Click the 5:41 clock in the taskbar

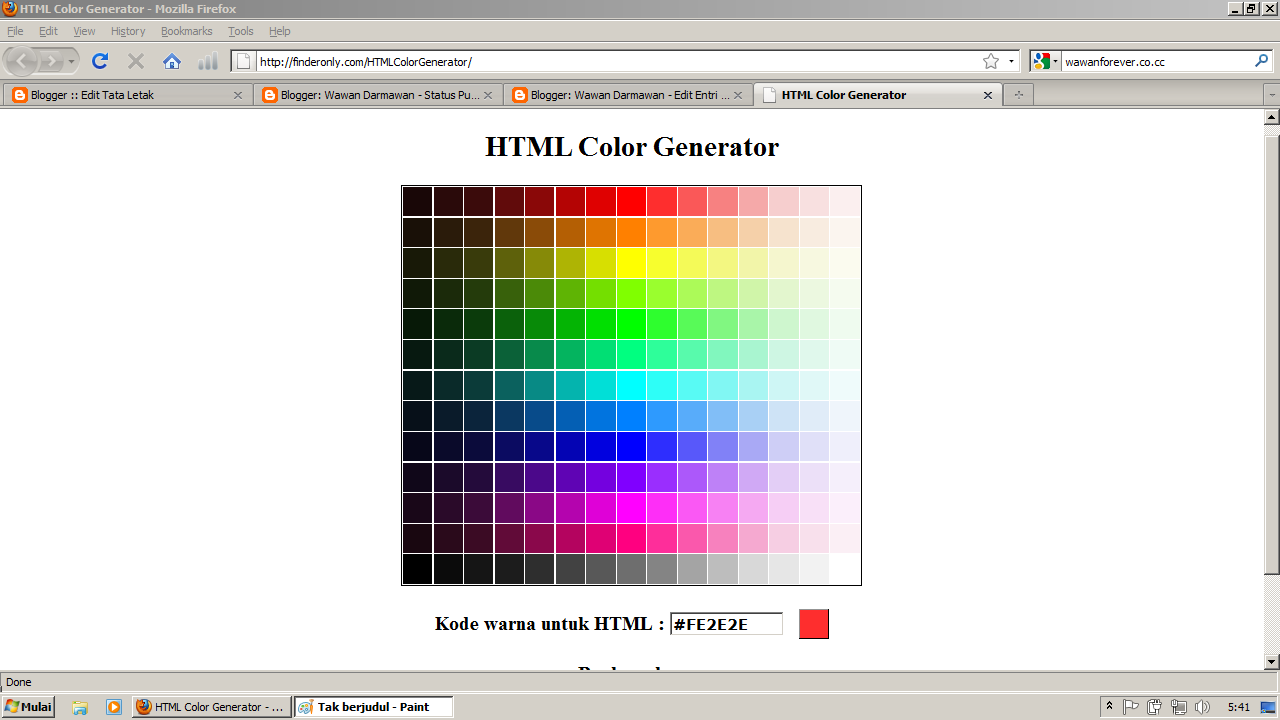tap(1239, 707)
